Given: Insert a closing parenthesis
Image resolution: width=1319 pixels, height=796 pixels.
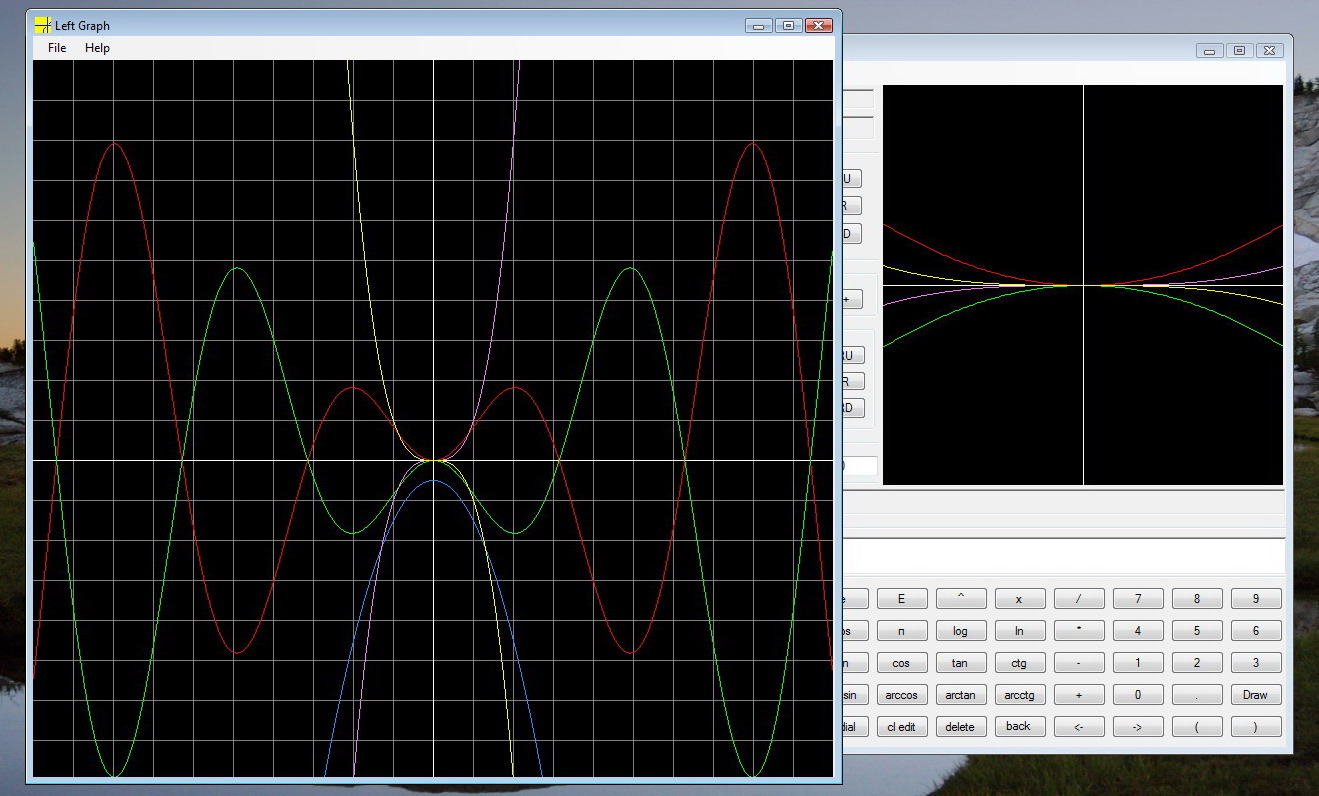Looking at the screenshot, I should tap(1255, 727).
